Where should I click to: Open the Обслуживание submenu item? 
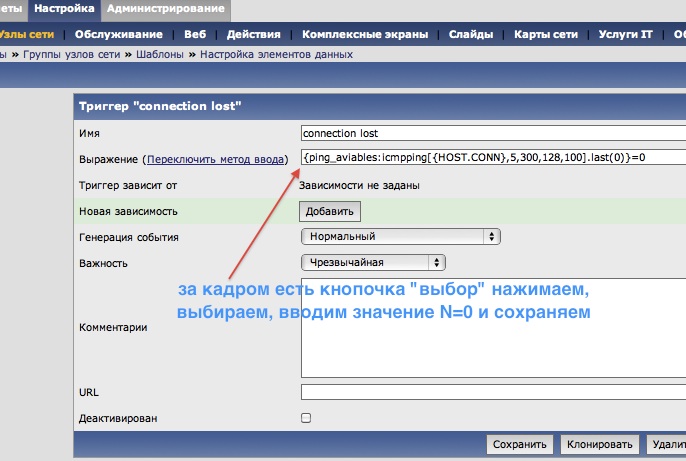point(117,33)
